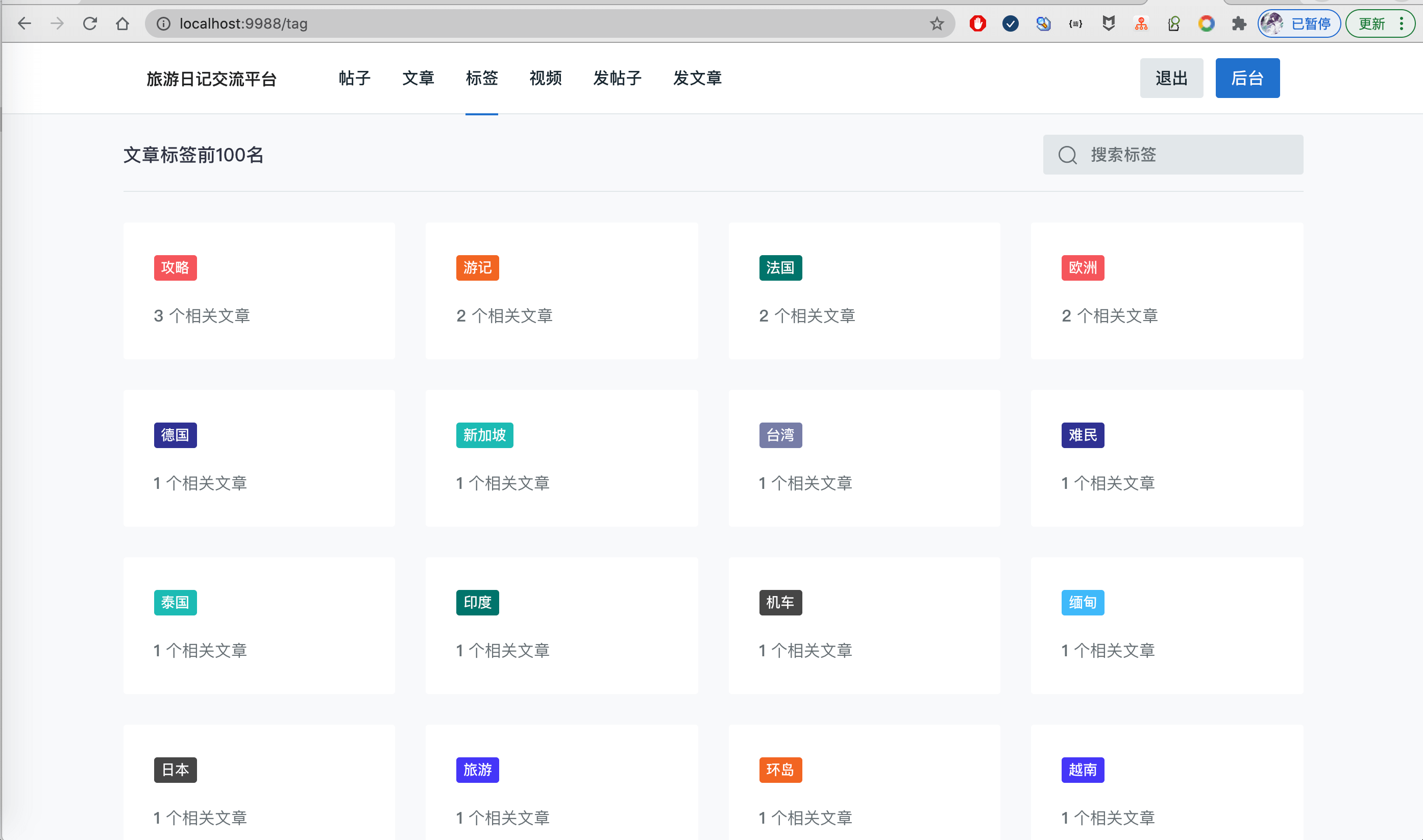Image resolution: width=1423 pixels, height=840 pixels.
Task: Click the green 法国 tag badge
Action: pos(780,268)
